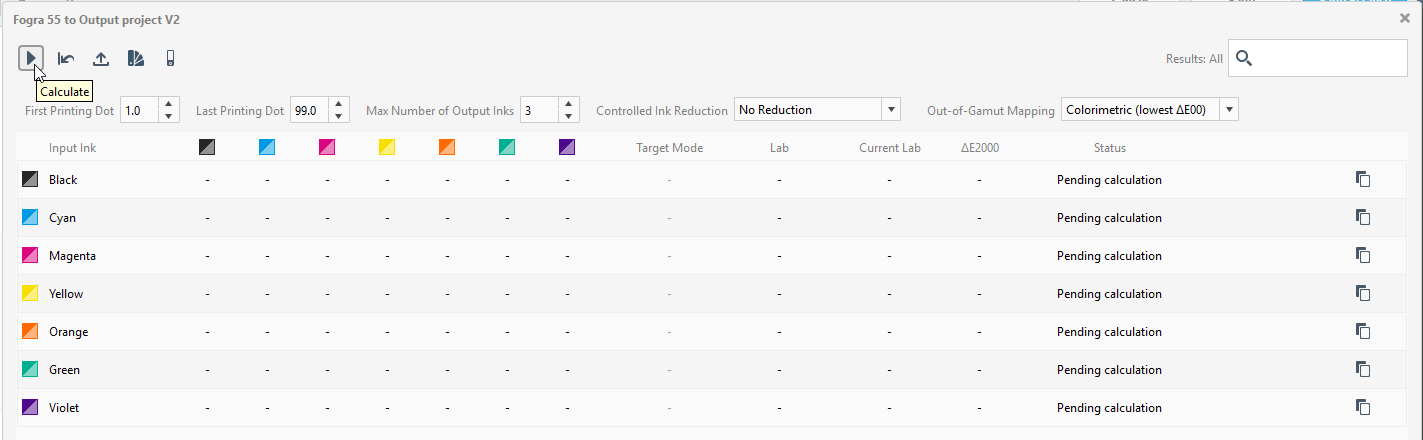Click the copy icon in Black row
Viewport: 1423px width, 440px height.
click(x=1362, y=180)
